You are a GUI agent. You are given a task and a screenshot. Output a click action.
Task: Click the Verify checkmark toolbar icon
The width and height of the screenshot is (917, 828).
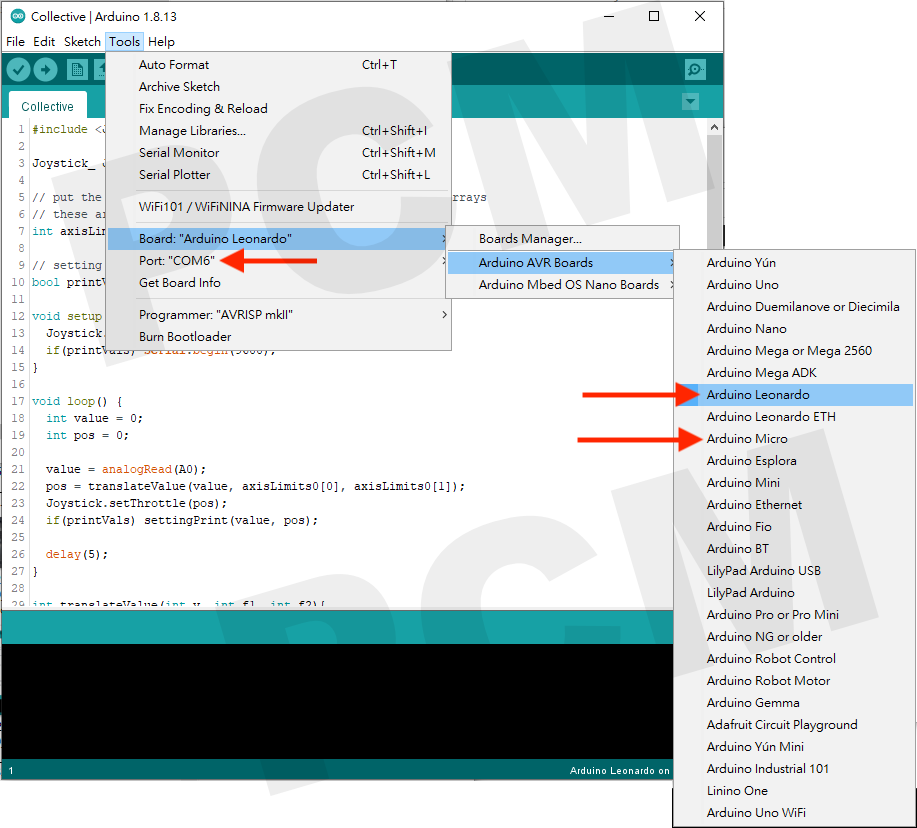[19, 70]
